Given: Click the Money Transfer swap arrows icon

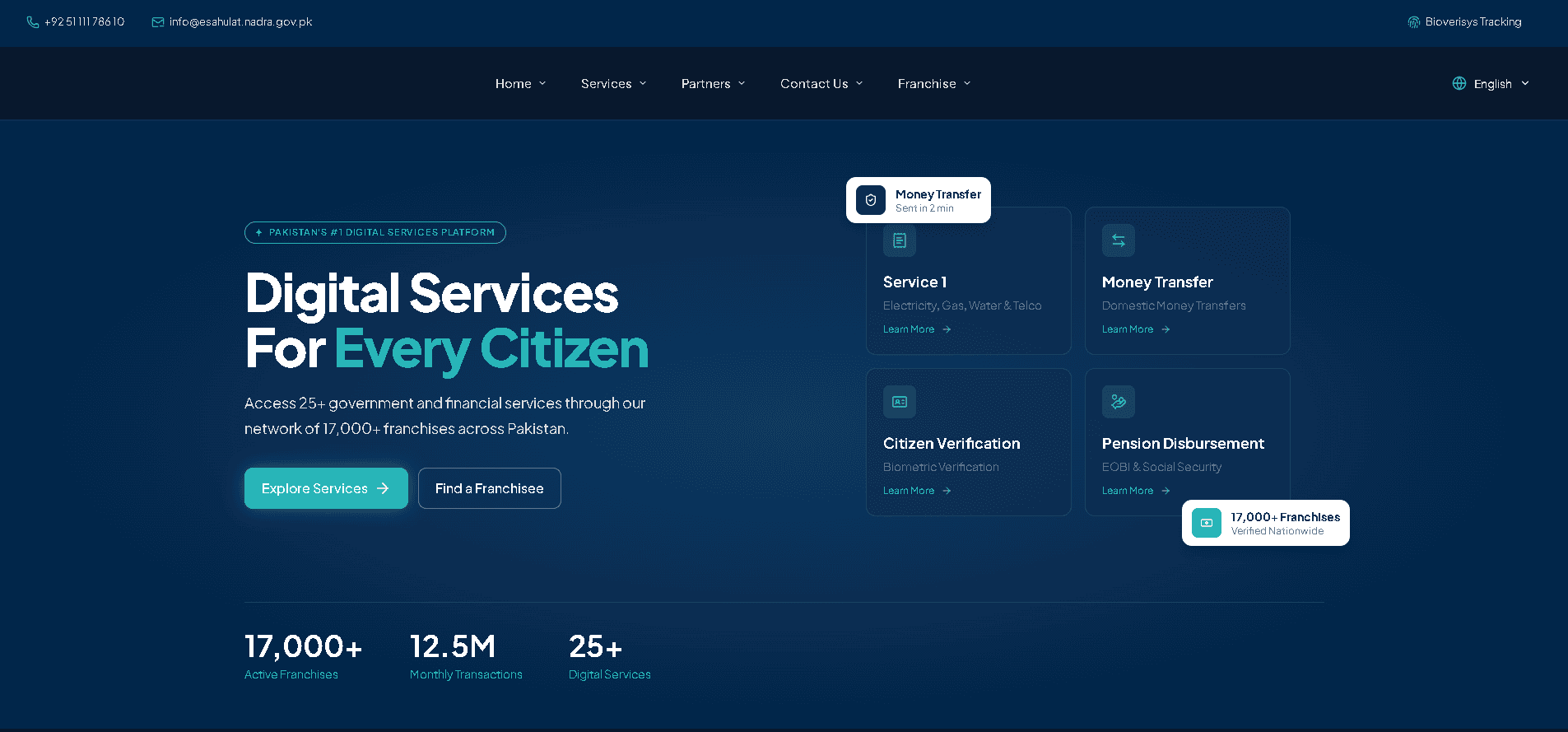Looking at the screenshot, I should click(x=1119, y=240).
